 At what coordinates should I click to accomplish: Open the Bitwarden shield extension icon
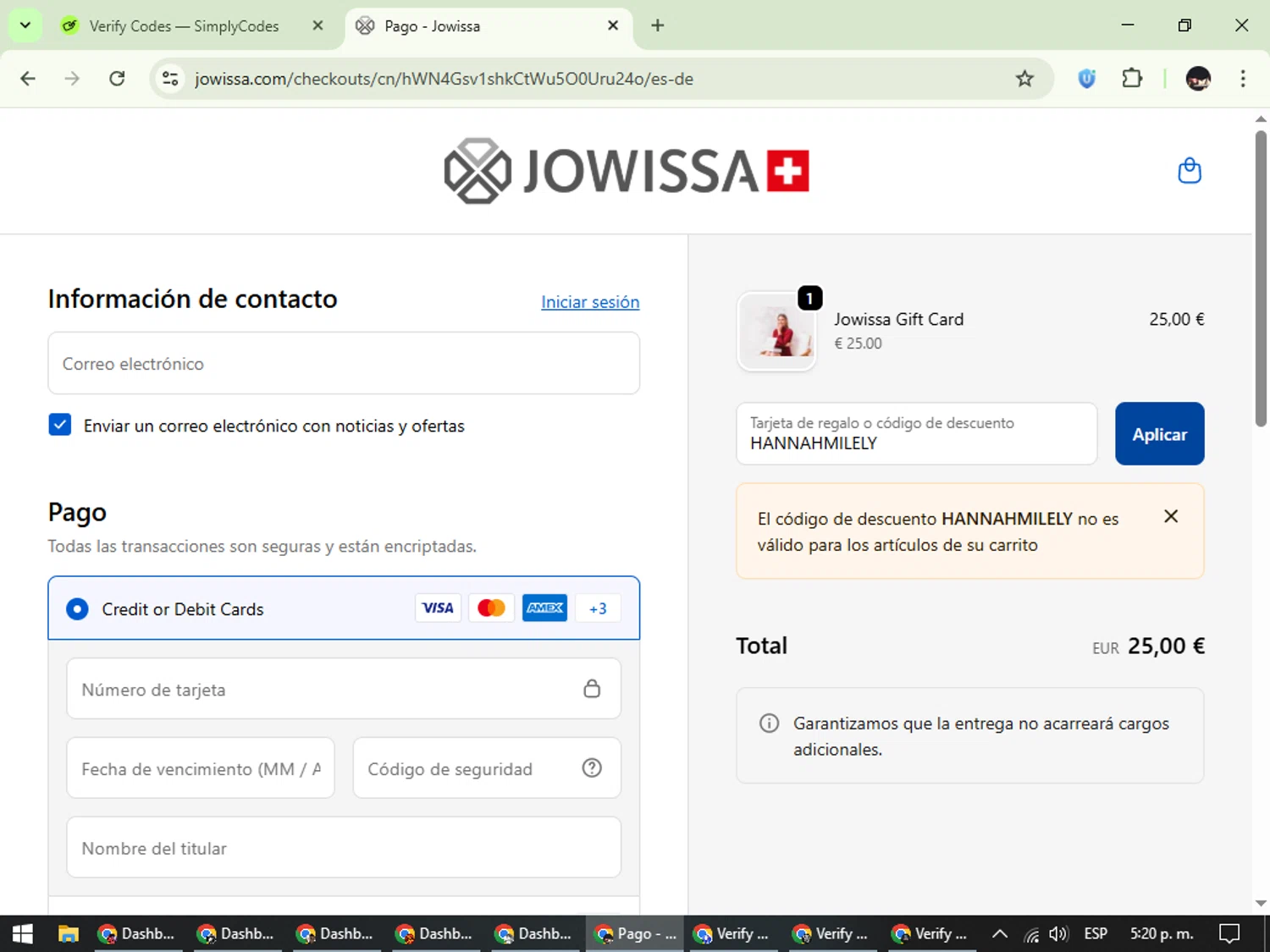point(1087,79)
